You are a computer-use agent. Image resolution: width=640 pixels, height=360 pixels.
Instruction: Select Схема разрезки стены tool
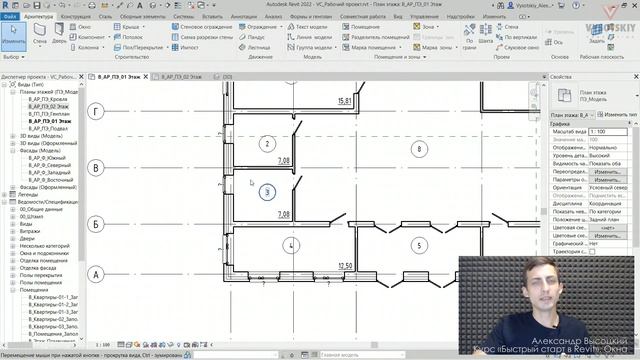coord(202,37)
